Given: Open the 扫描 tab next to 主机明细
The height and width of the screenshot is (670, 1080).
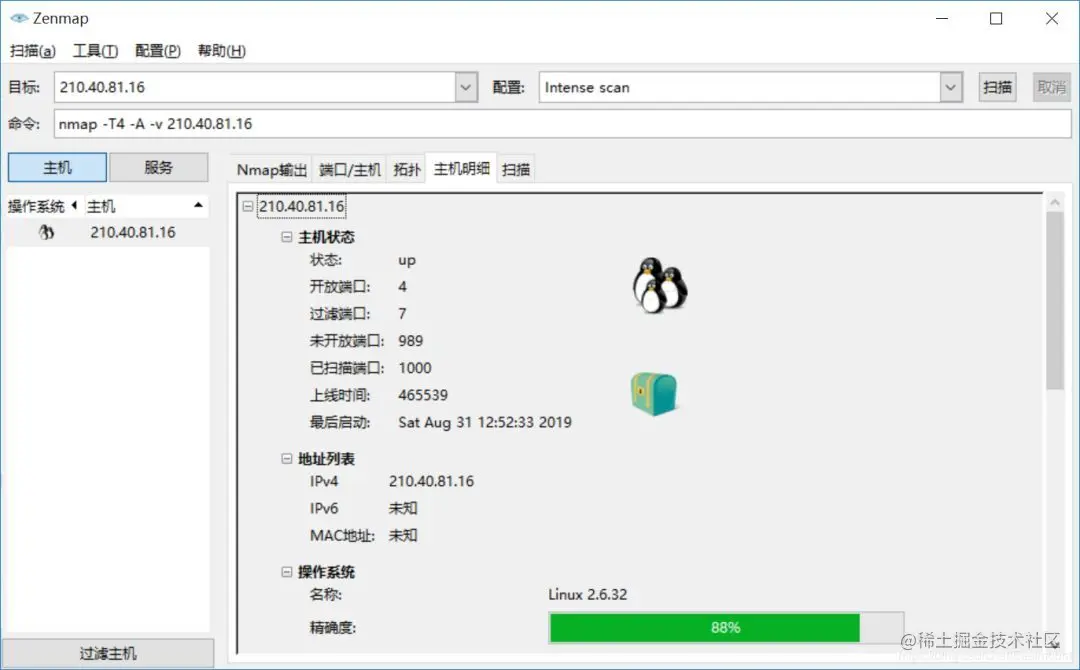Looking at the screenshot, I should pos(516,169).
